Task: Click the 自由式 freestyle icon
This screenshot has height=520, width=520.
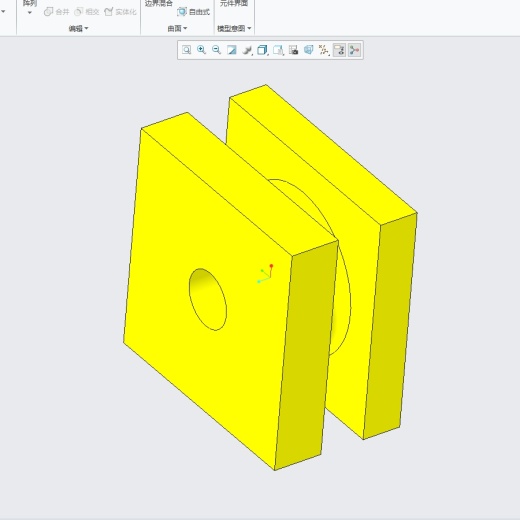Action: 182,12
